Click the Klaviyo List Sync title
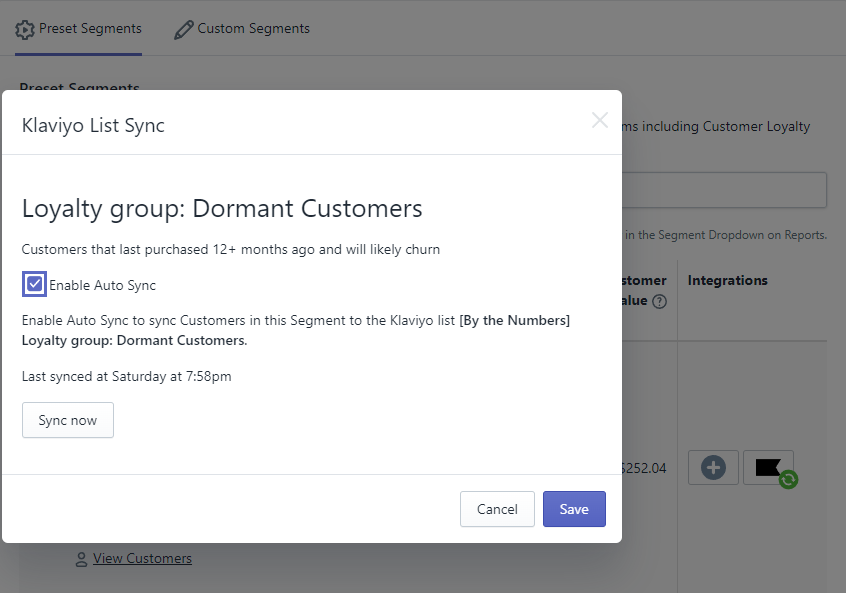Image resolution: width=846 pixels, height=593 pixels. coord(93,125)
